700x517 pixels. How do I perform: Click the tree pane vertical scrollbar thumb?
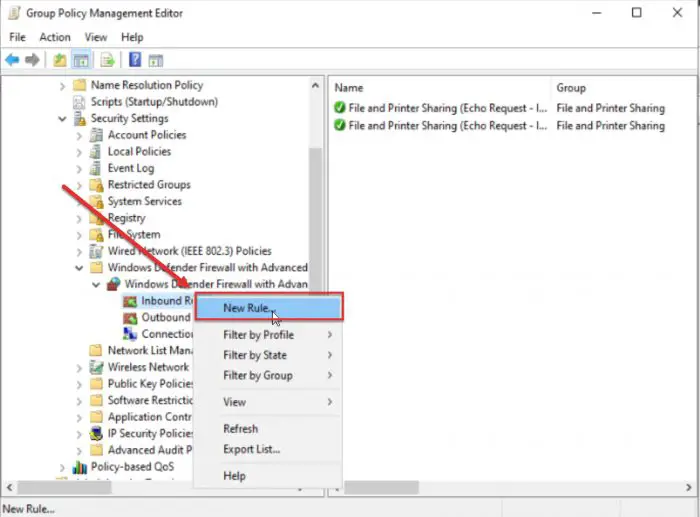316,219
